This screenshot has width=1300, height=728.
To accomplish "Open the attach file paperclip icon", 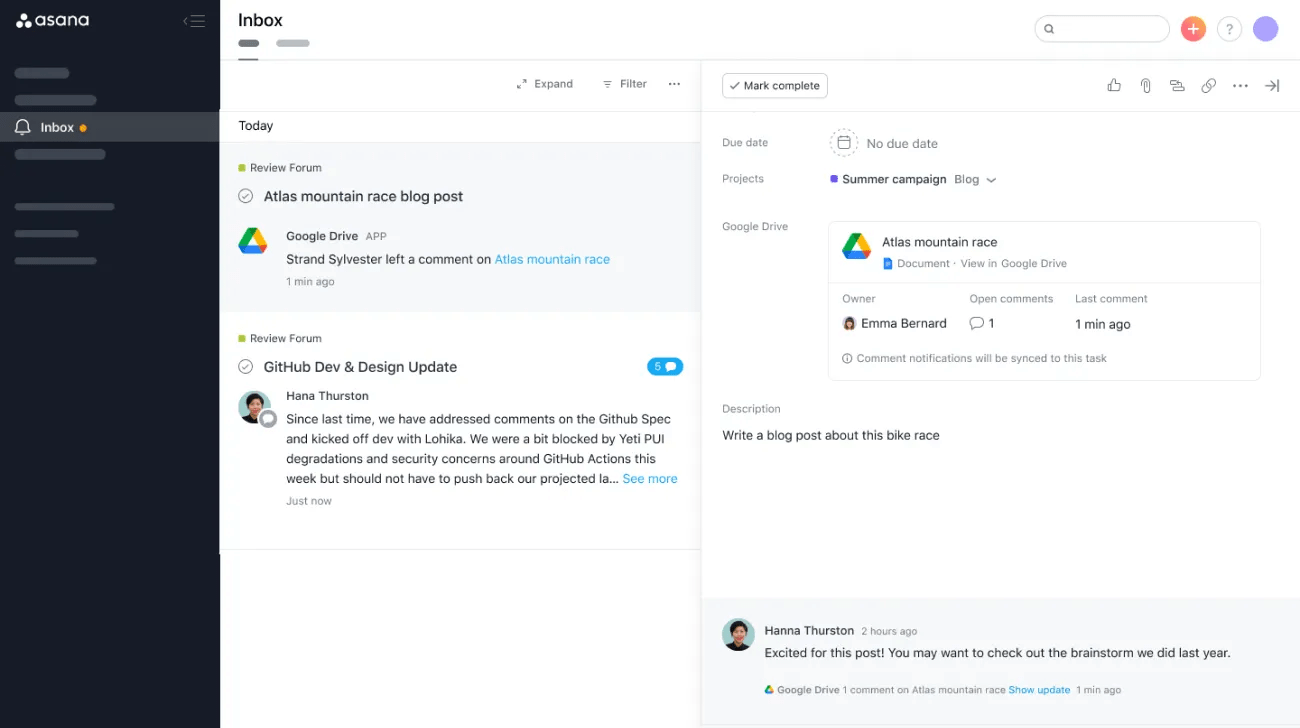I will tap(1145, 85).
